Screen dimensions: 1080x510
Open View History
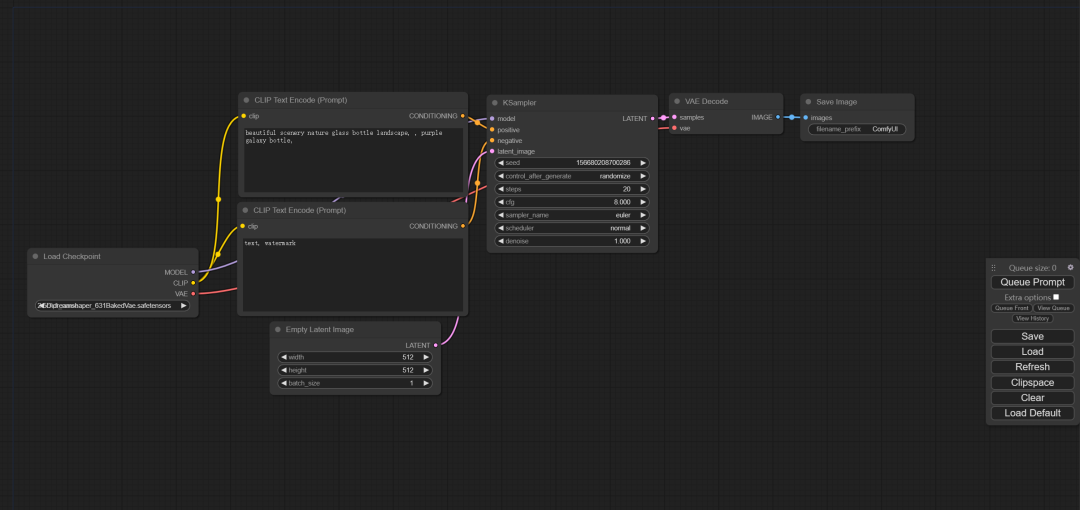coord(1032,318)
